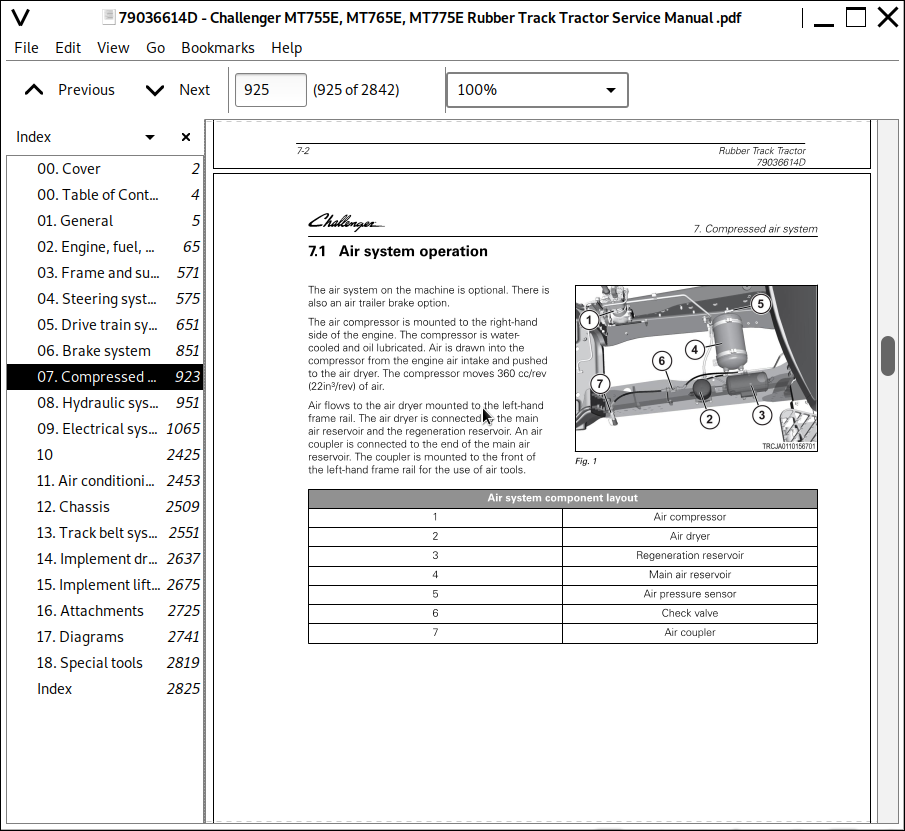Click 'Air dryer' table cell
905x831 pixels.
(x=690, y=536)
